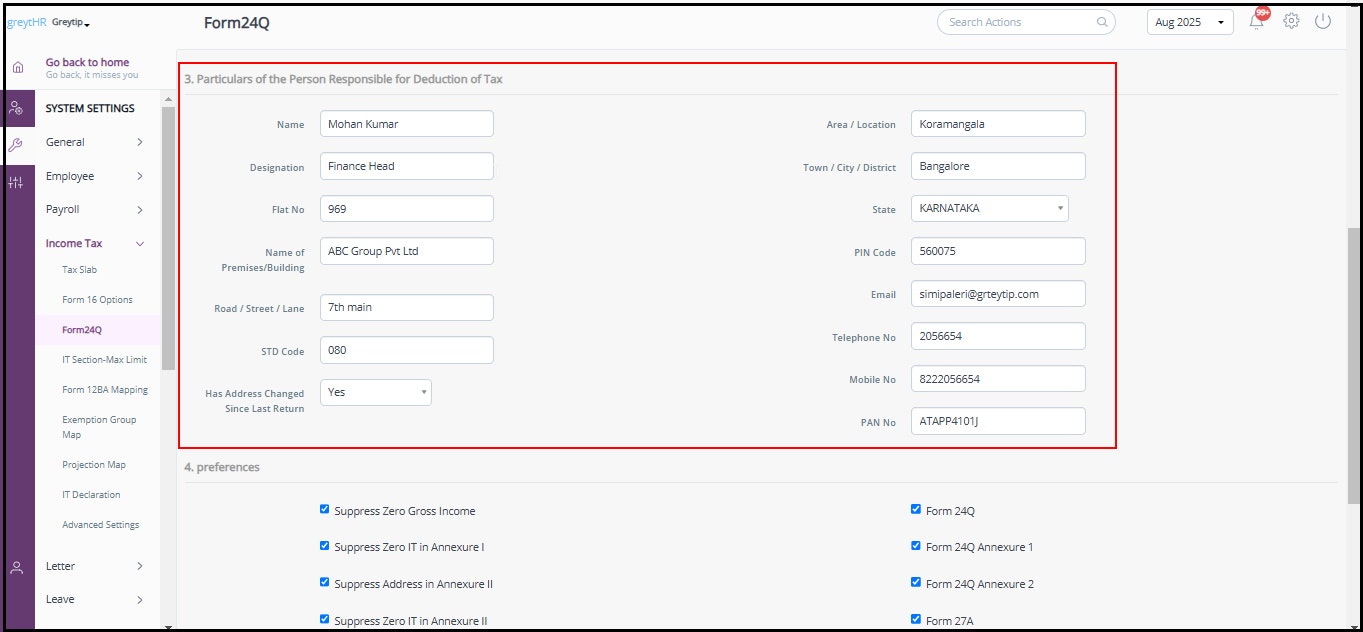Screen dimensions: 1363x632
Task: Open the Aug 2025 month selector
Action: (x=1189, y=22)
